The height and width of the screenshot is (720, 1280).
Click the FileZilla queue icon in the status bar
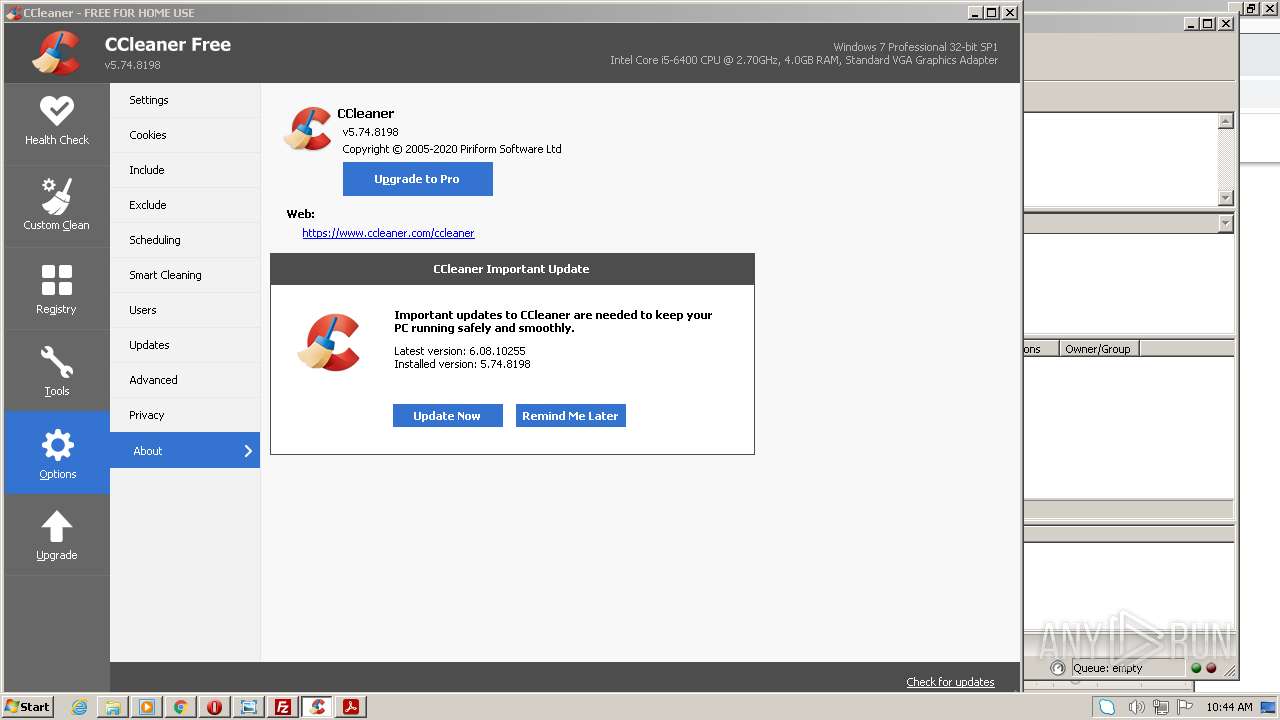pos(1059,668)
